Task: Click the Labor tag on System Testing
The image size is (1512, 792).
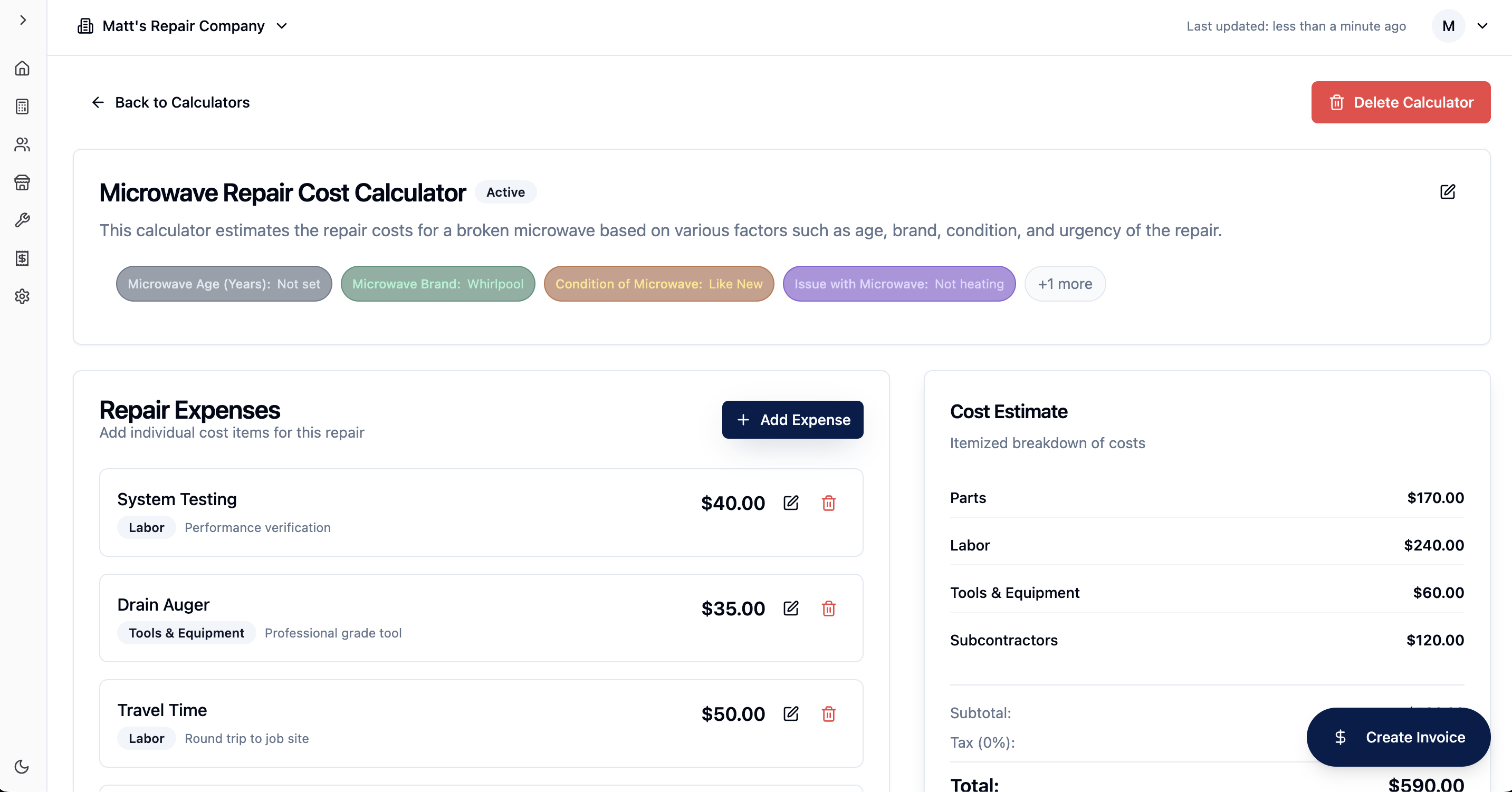Action: [x=146, y=527]
